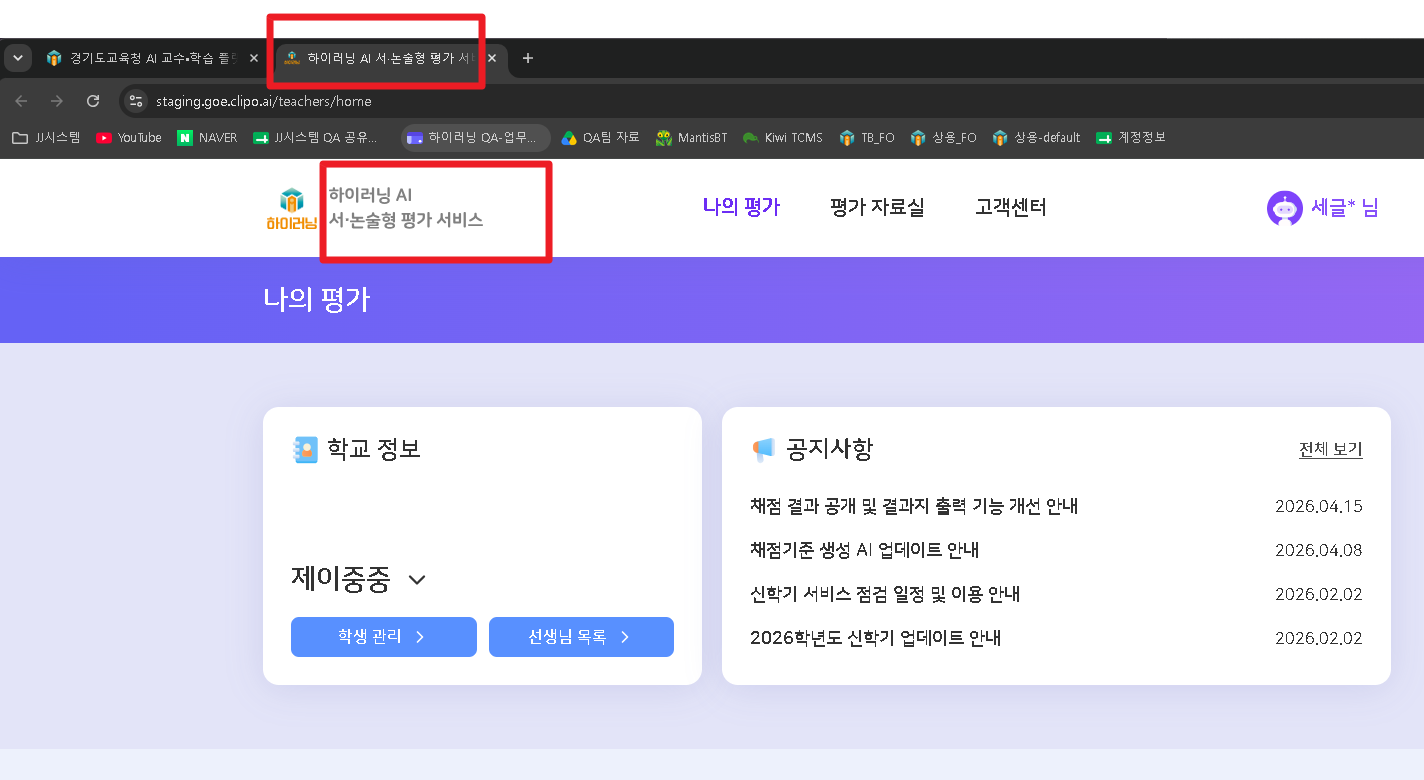Open notice 채점 결과 공개 및 결과지 출력 기능 개선 안내
Viewport: 1424px width, 780px height.
914,506
